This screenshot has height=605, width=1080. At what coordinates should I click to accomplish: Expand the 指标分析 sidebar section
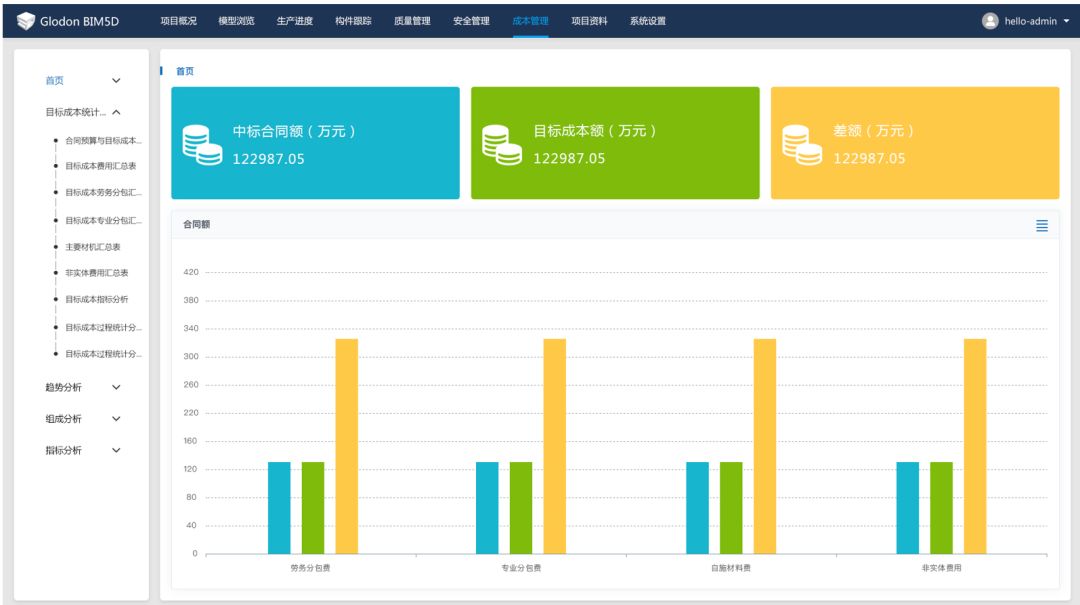(116, 451)
